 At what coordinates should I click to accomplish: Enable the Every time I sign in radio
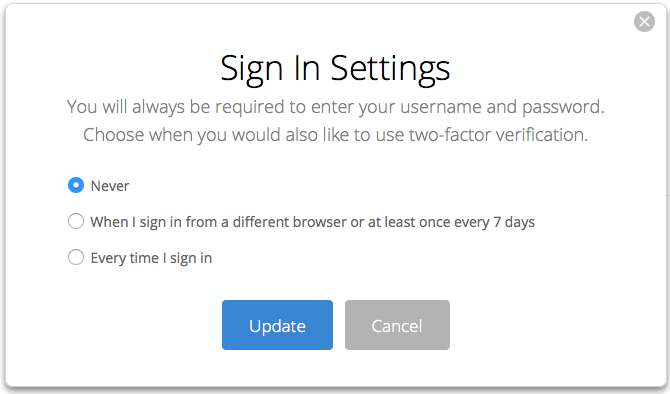pyautogui.click(x=76, y=257)
